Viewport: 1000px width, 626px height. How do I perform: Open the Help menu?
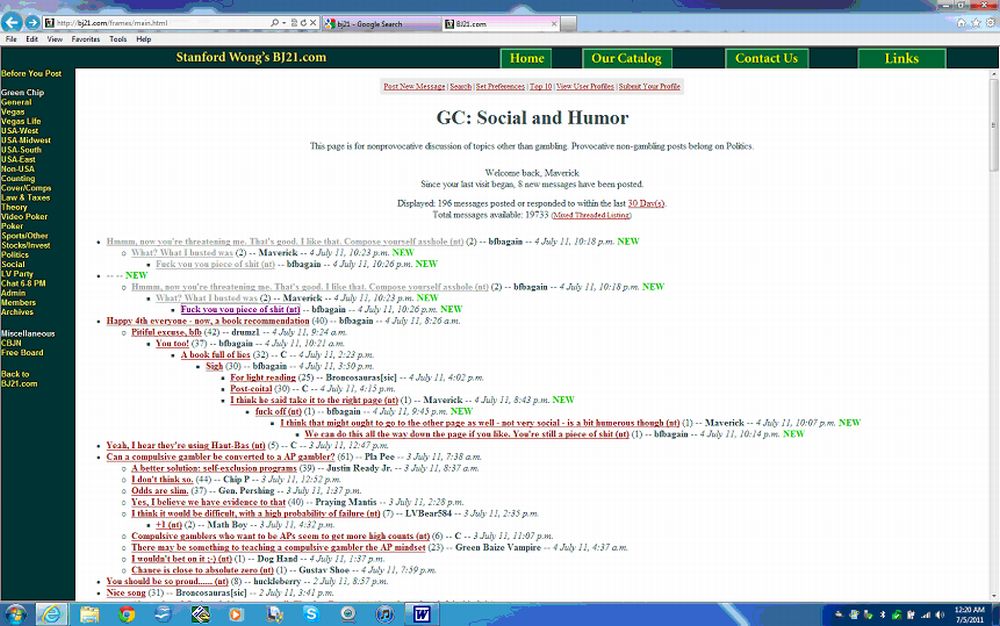tap(143, 39)
